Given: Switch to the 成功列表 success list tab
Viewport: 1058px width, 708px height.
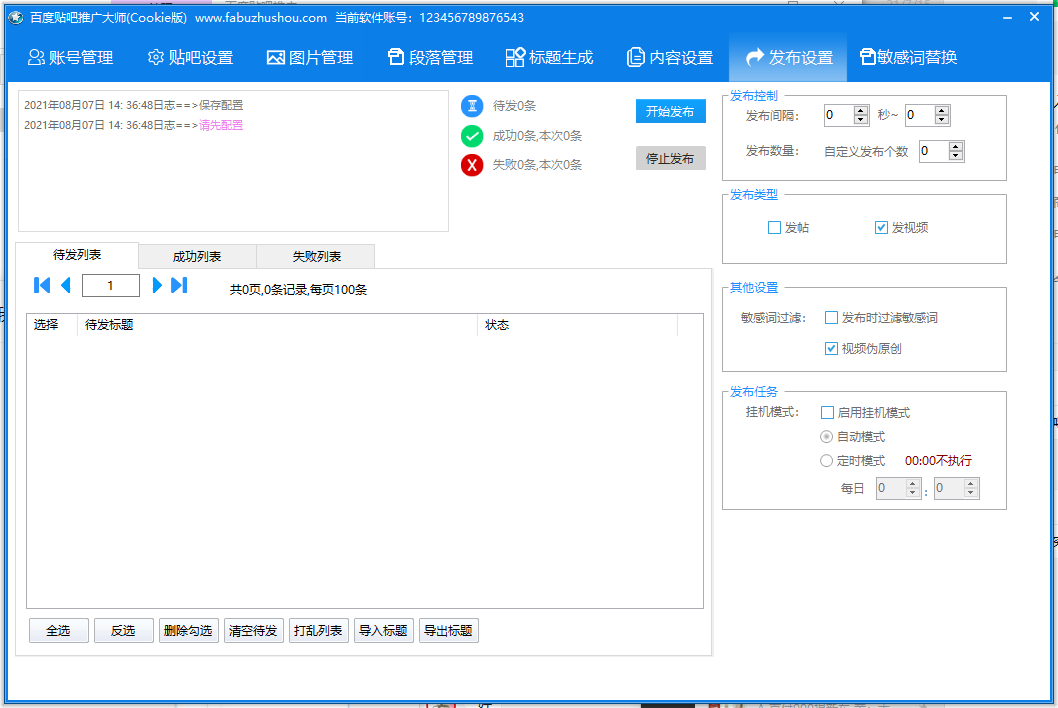Looking at the screenshot, I should coord(197,256).
